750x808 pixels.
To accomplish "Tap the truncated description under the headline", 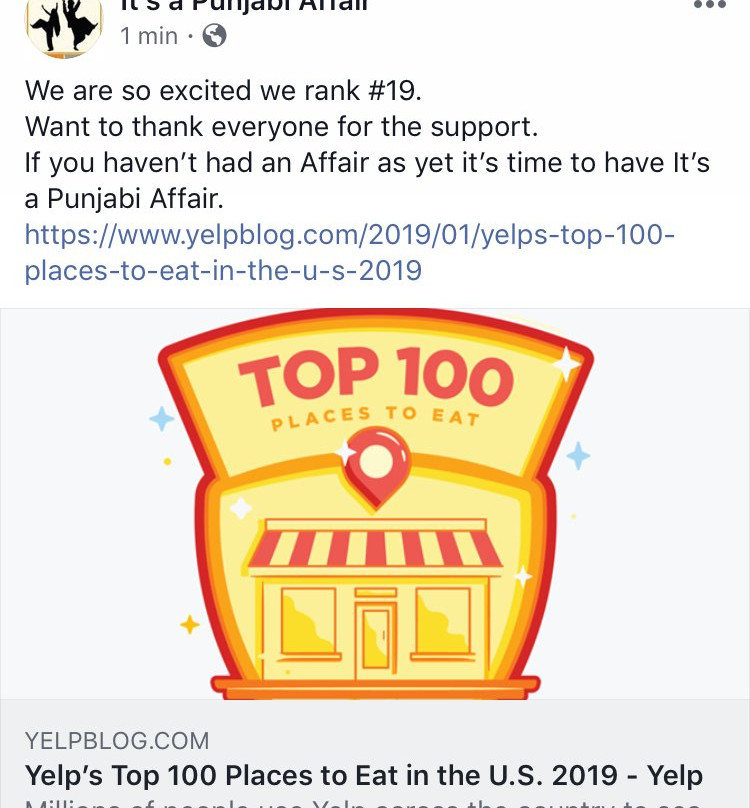I will 363,802.
